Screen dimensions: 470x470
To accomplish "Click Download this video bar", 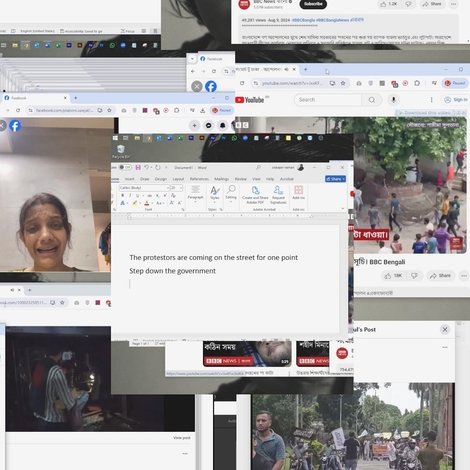I will [x=431, y=113].
